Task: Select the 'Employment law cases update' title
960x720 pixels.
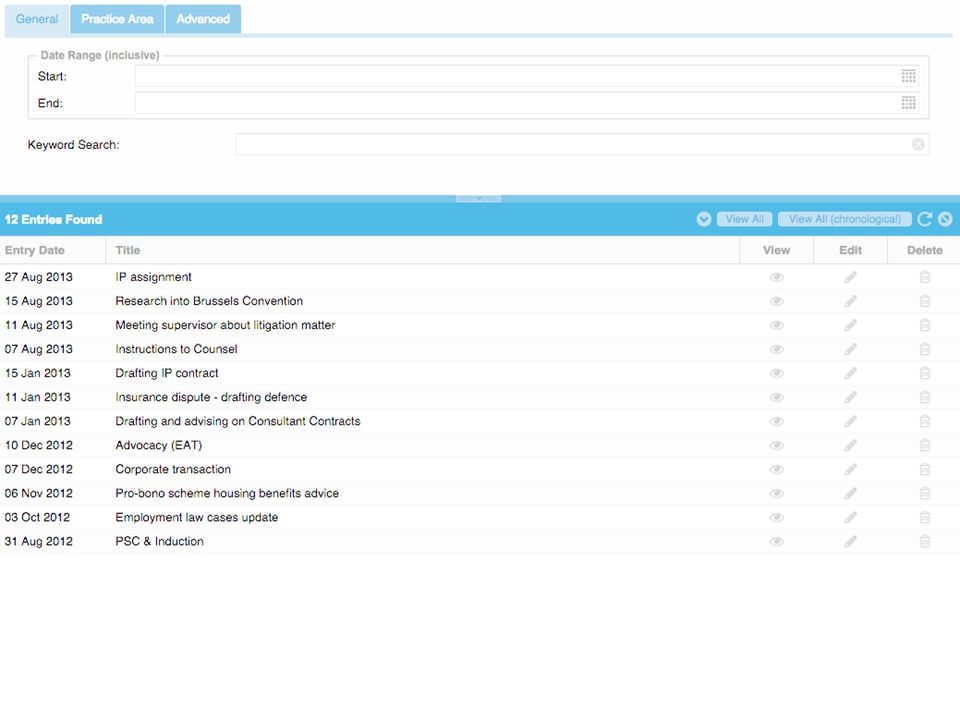Action: tap(197, 517)
